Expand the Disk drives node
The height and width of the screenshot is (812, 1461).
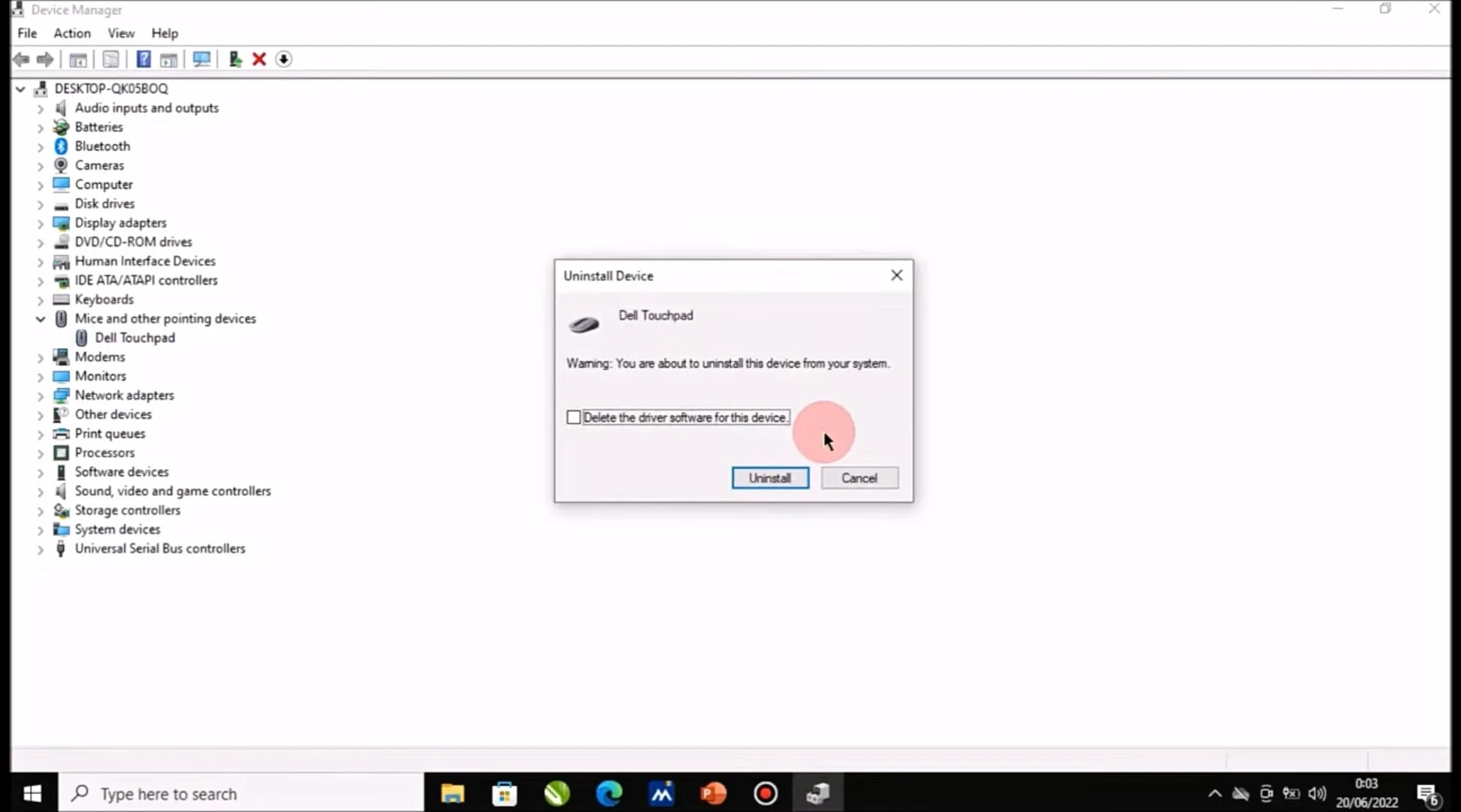(41, 204)
